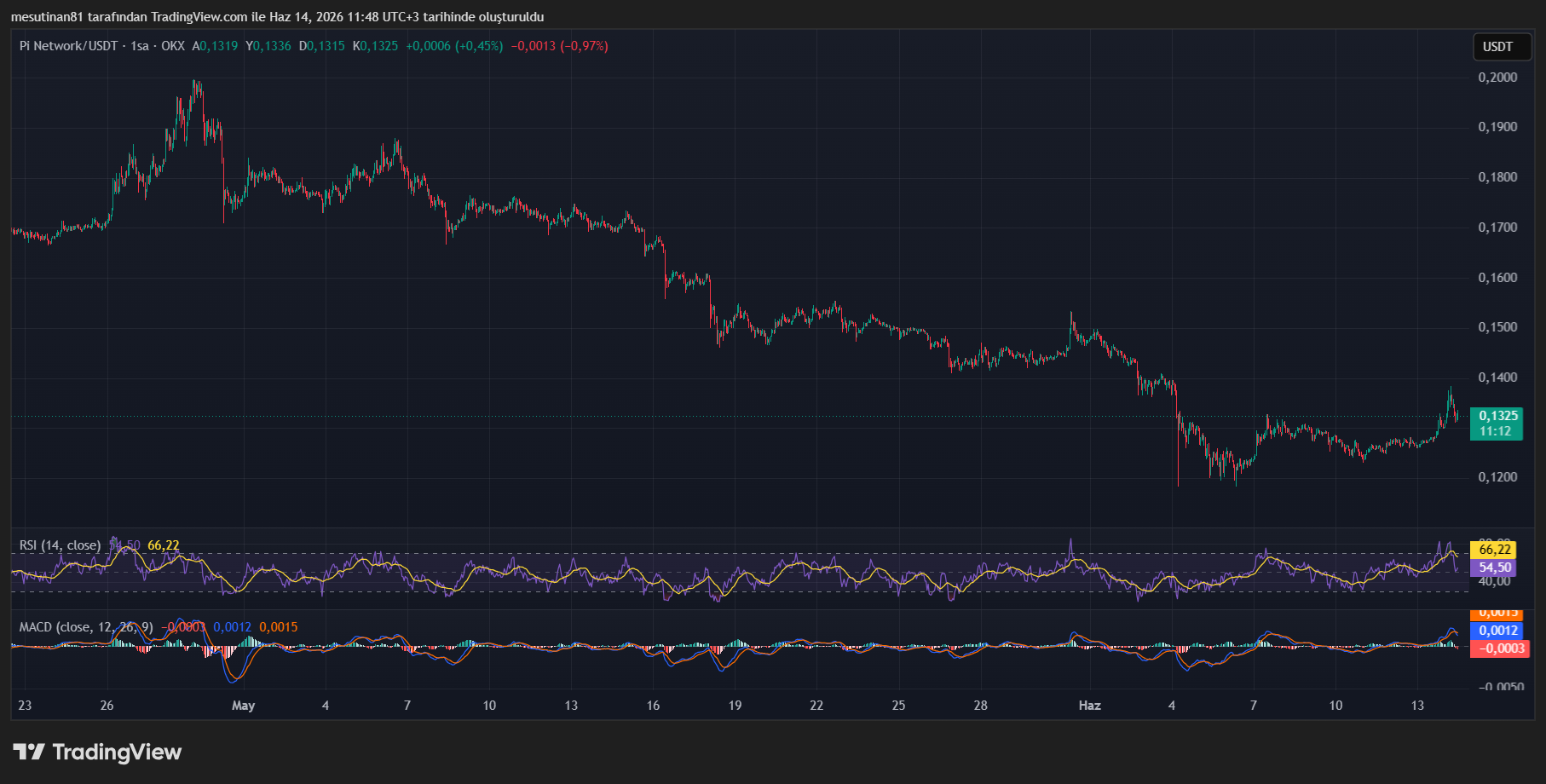Click the 0,1500 price scale label
This screenshot has height=784, width=1546.
[x=1497, y=327]
